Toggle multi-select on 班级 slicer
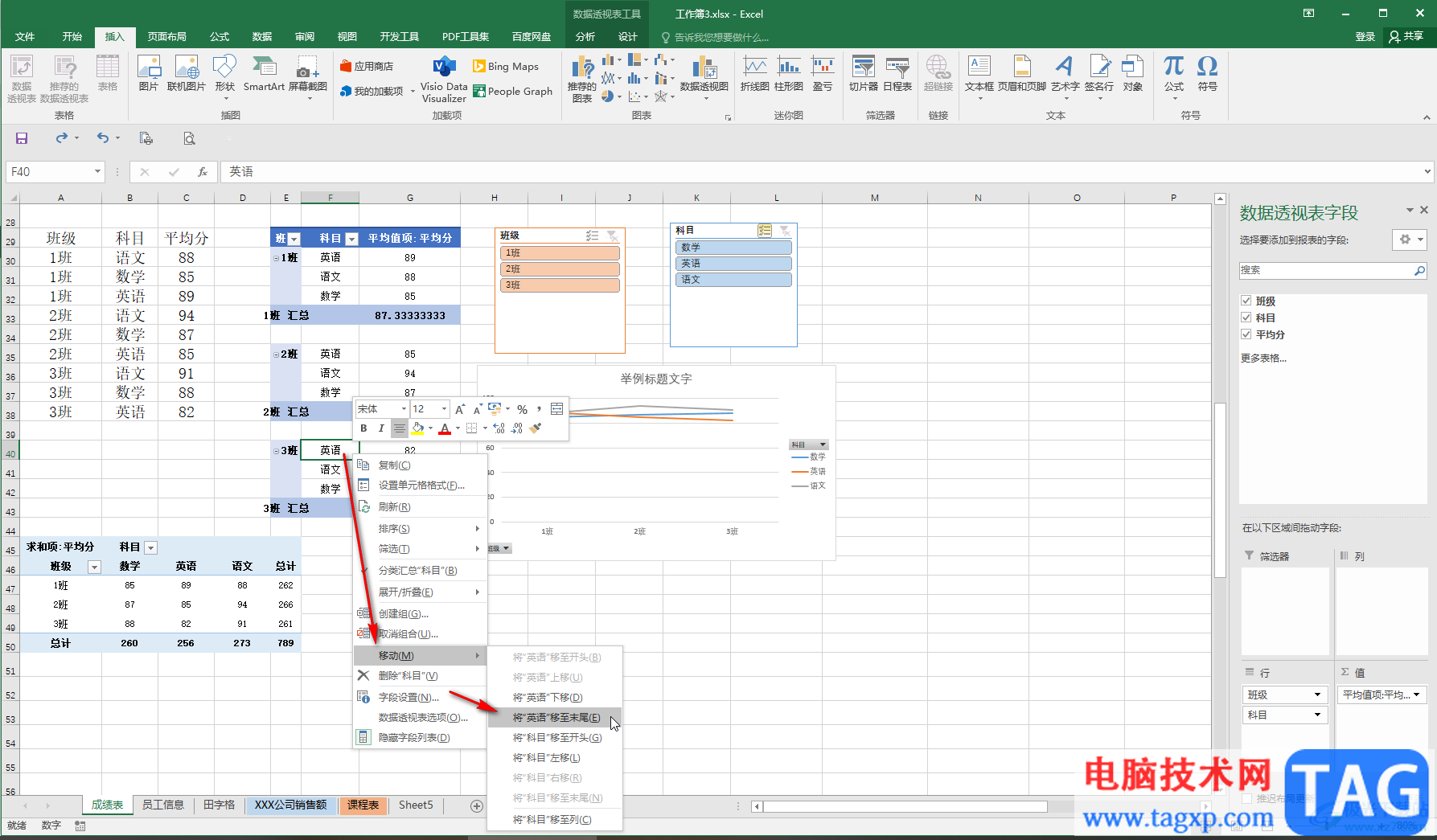 [x=593, y=236]
